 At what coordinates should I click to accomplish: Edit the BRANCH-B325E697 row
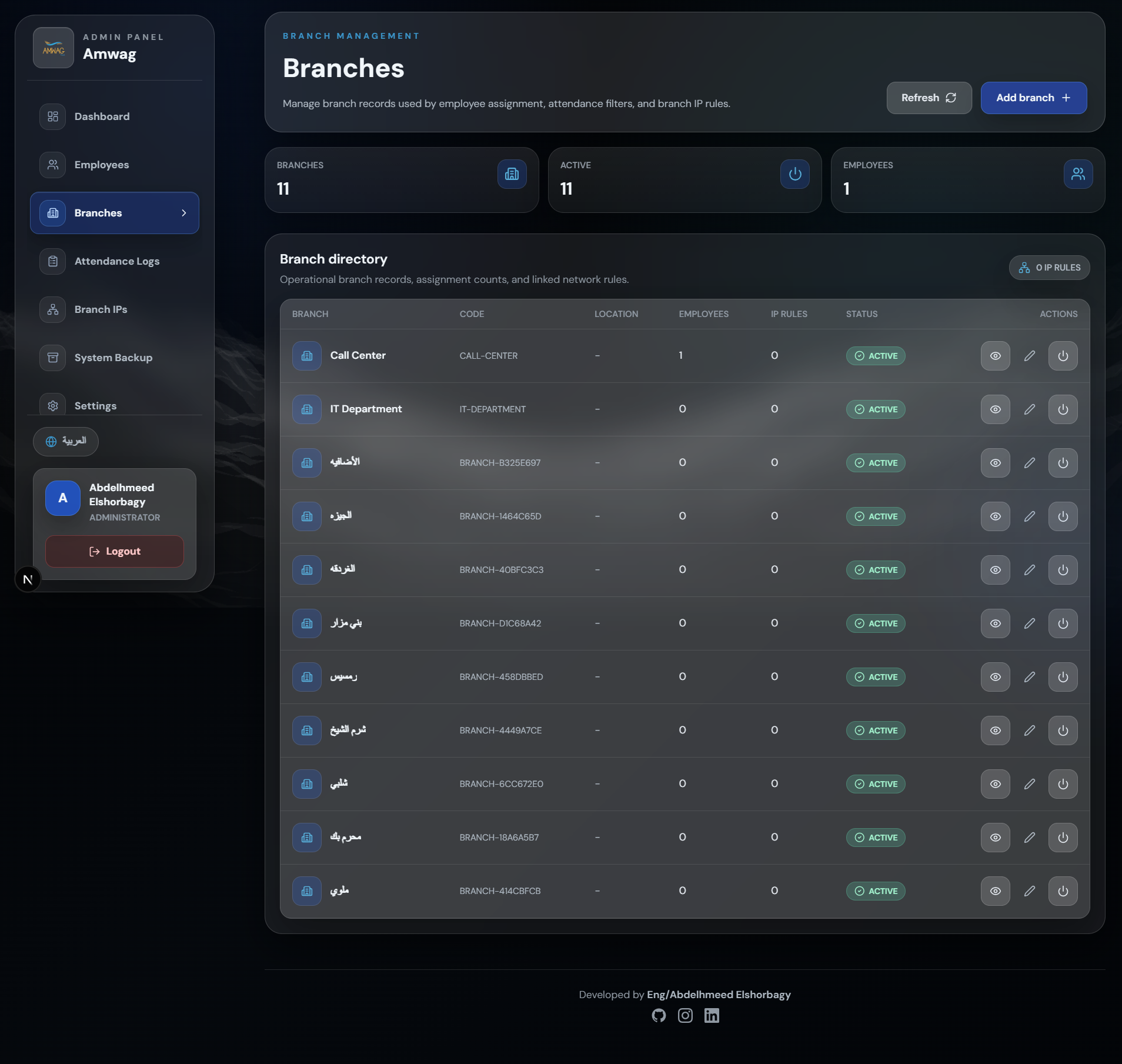tap(1030, 463)
